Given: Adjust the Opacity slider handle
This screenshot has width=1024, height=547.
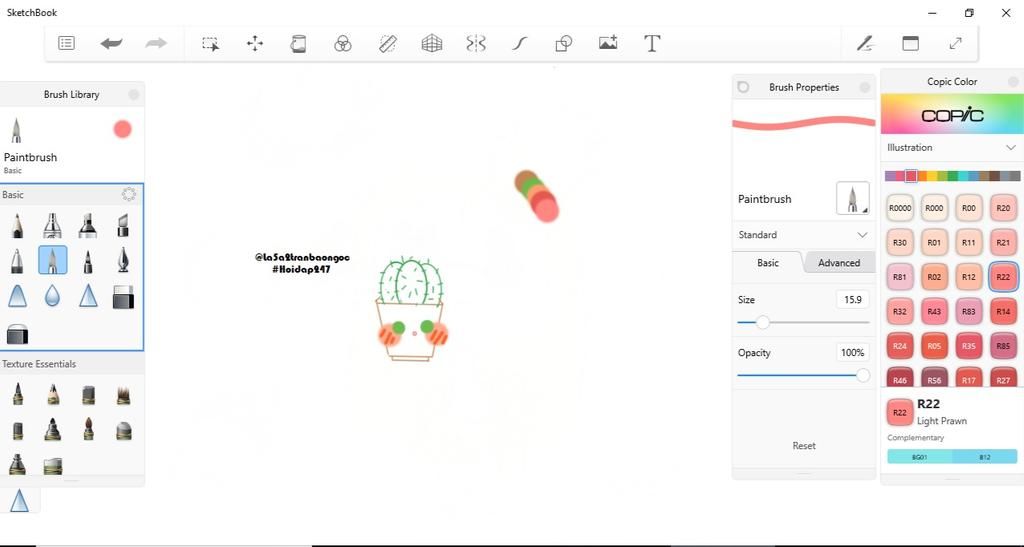Looking at the screenshot, I should pyautogui.click(x=863, y=375).
